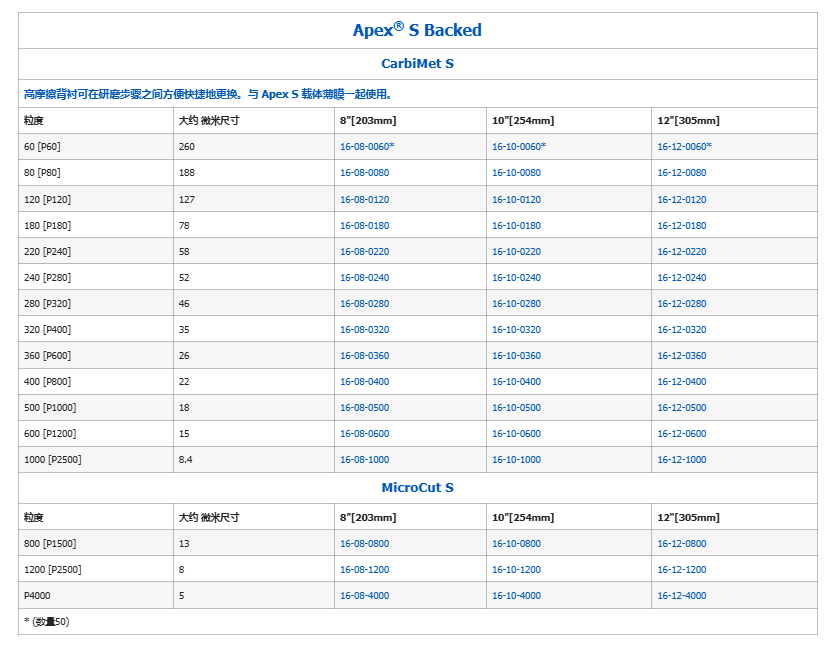
Task: Click the MicroCut S heading
Action: [417, 488]
